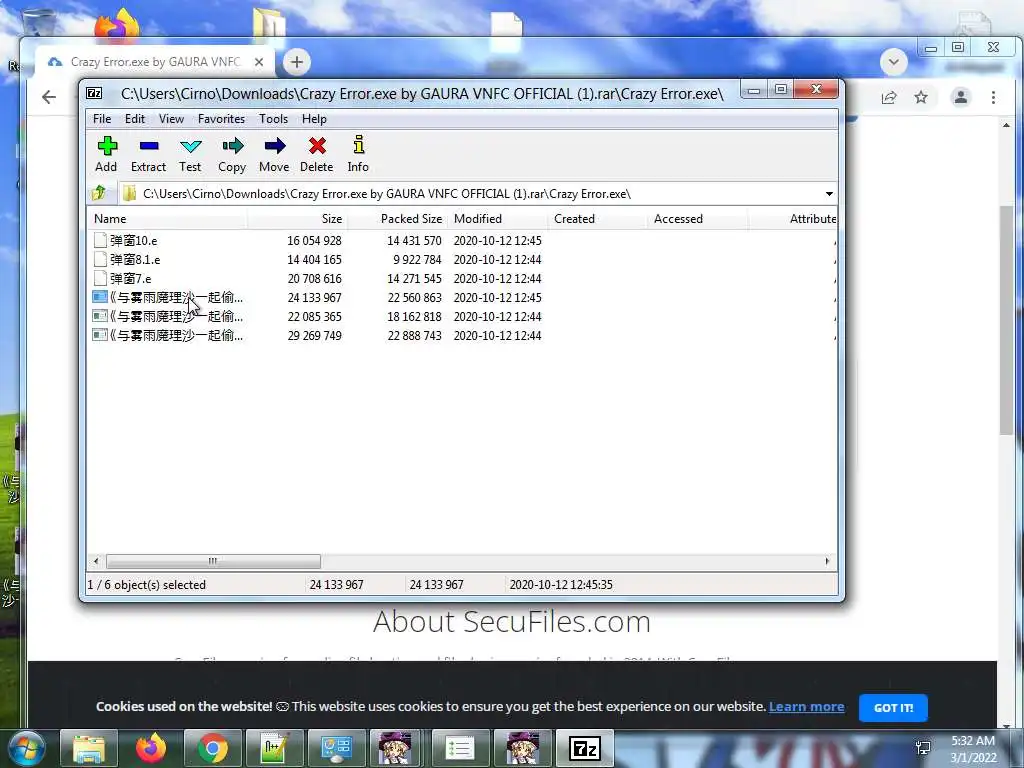
Task: Go up one folder level in 7-Zip
Action: point(99,193)
